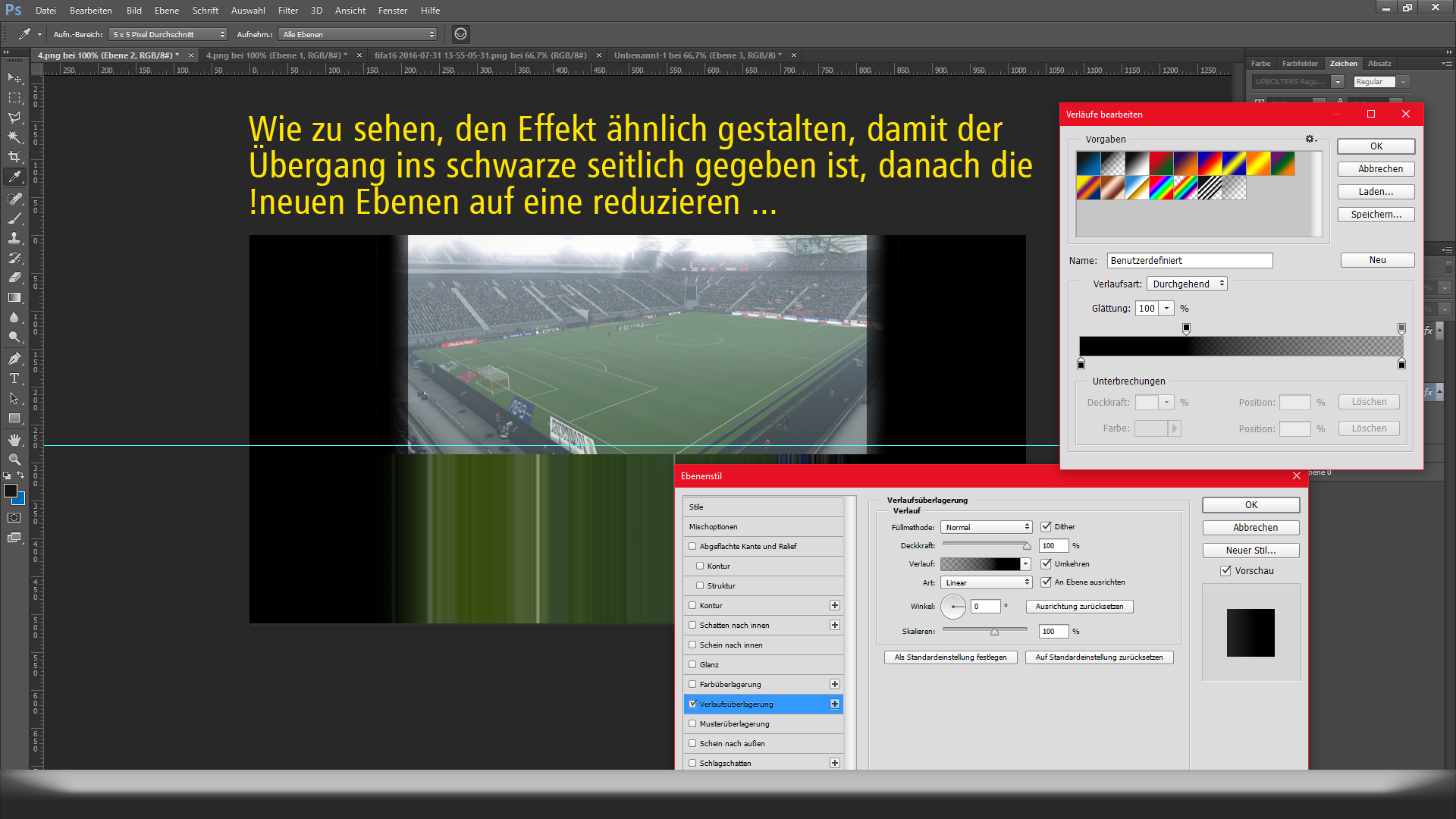Open the Verlaufsart Durchgehend dropdown
Image resolution: width=1456 pixels, height=819 pixels.
[1187, 284]
